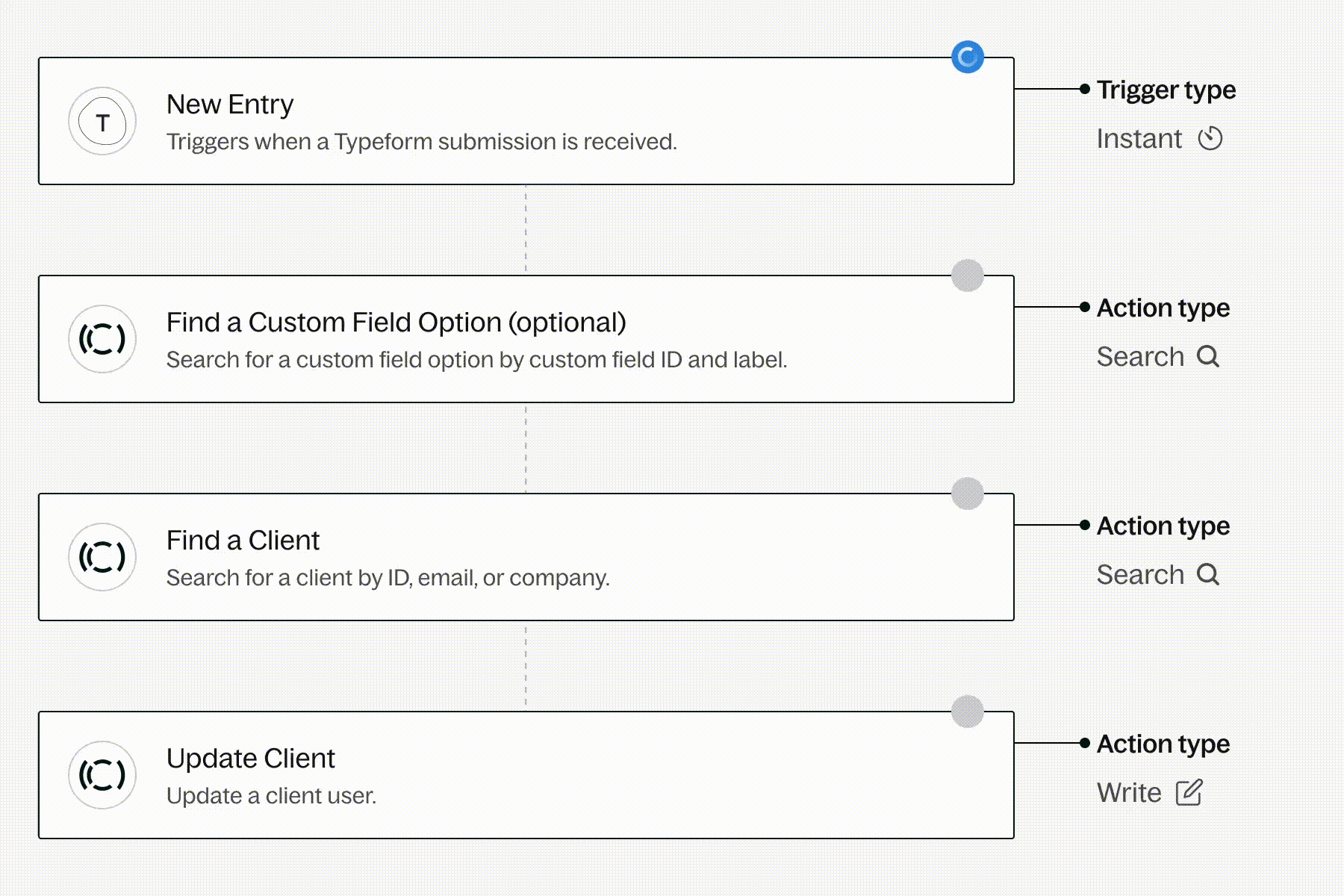Viewport: 1344px width, 896px height.
Task: Select the Find a Custom Field Option title
Action: click(x=396, y=323)
